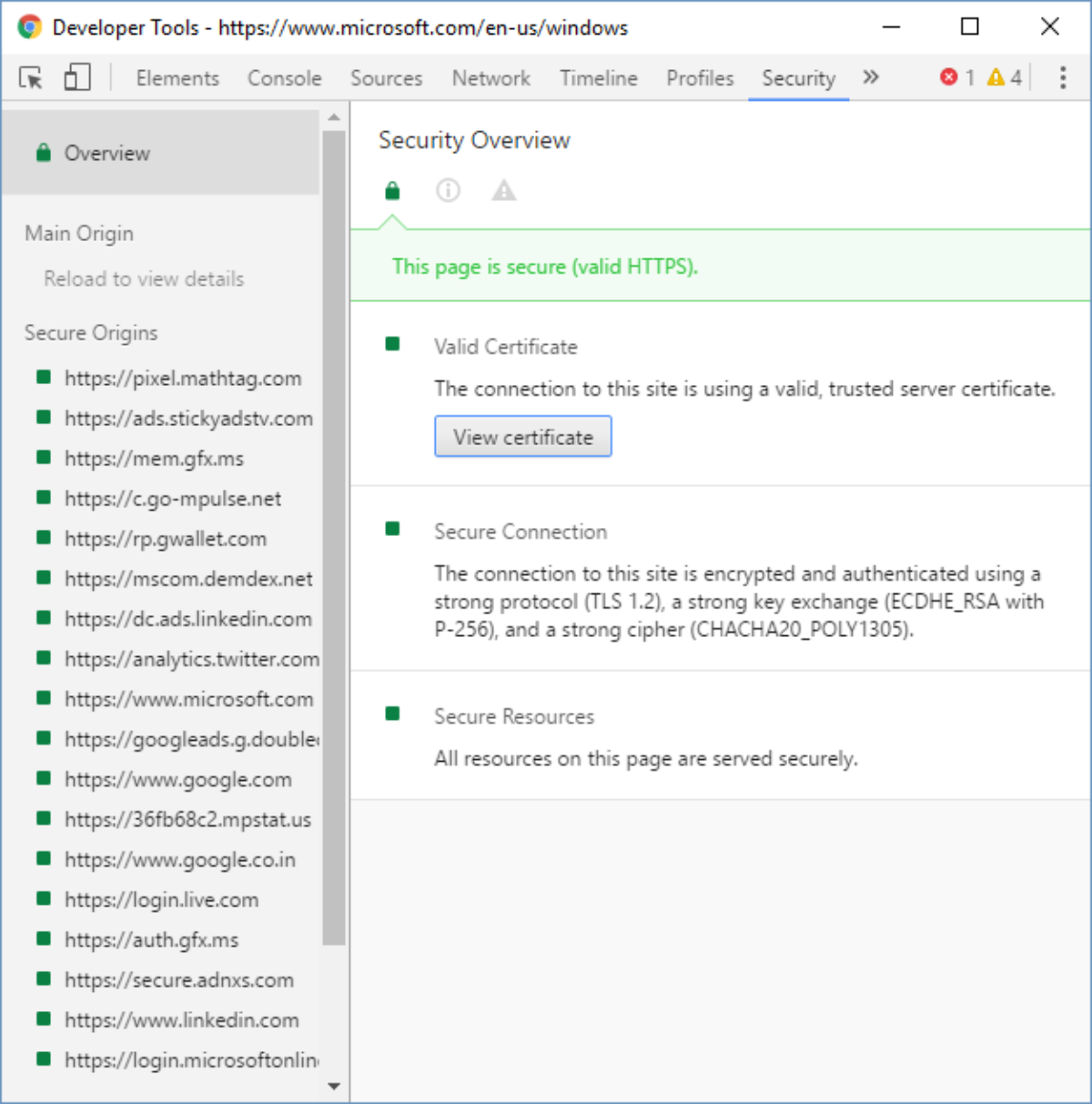Open the Elements tab
This screenshot has width=1092, height=1104.
tap(177, 78)
